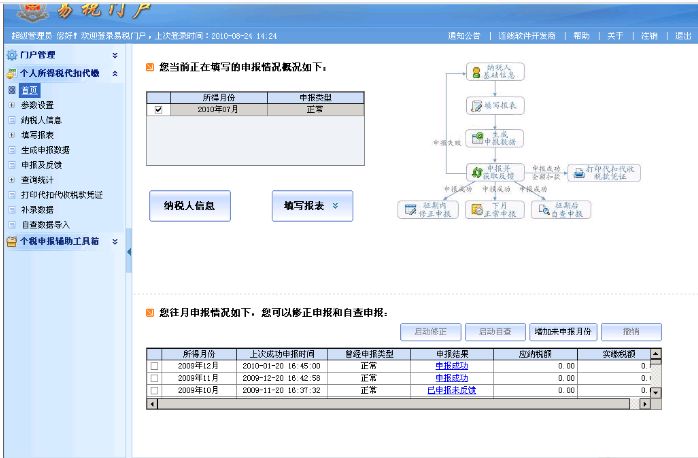Click the page icon beside 自查数据导入 in sidebar

point(12,225)
